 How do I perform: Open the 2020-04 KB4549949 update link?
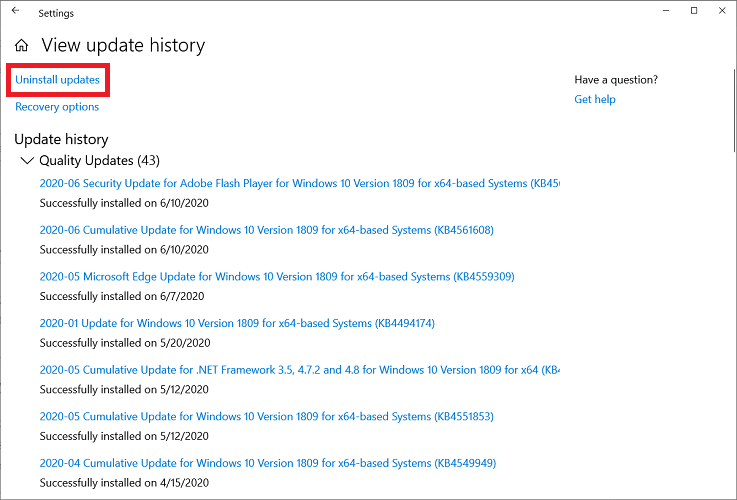pos(267,463)
